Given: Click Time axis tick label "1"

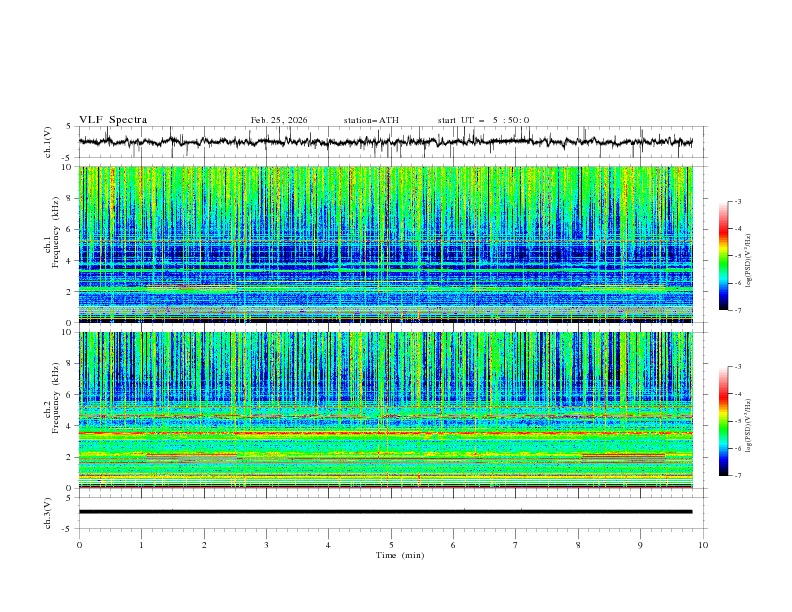Looking at the screenshot, I should click(142, 545).
